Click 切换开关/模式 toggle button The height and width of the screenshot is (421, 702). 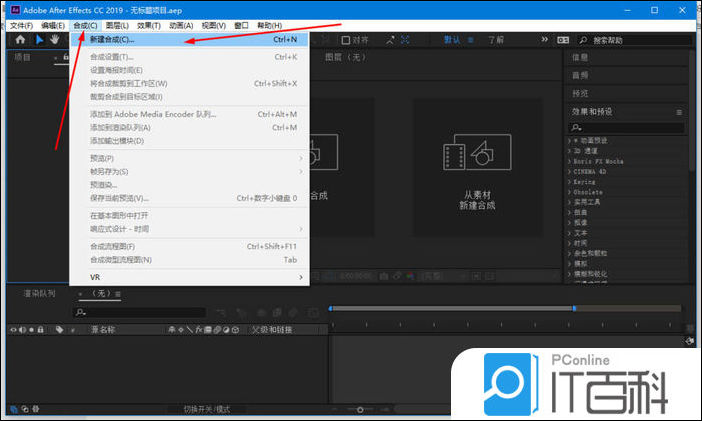pyautogui.click(x=206, y=409)
